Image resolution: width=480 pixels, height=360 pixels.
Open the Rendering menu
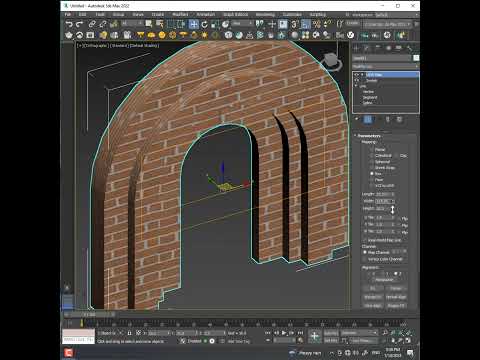click(265, 15)
